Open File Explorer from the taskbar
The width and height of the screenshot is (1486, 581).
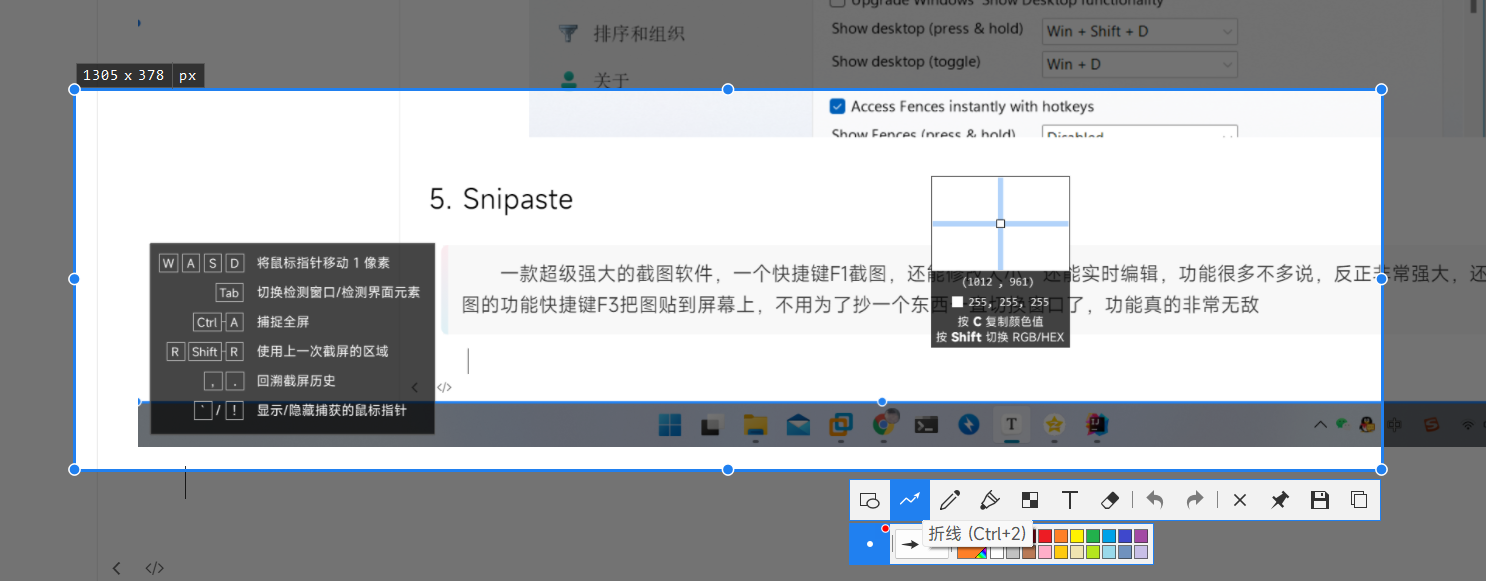(x=755, y=425)
